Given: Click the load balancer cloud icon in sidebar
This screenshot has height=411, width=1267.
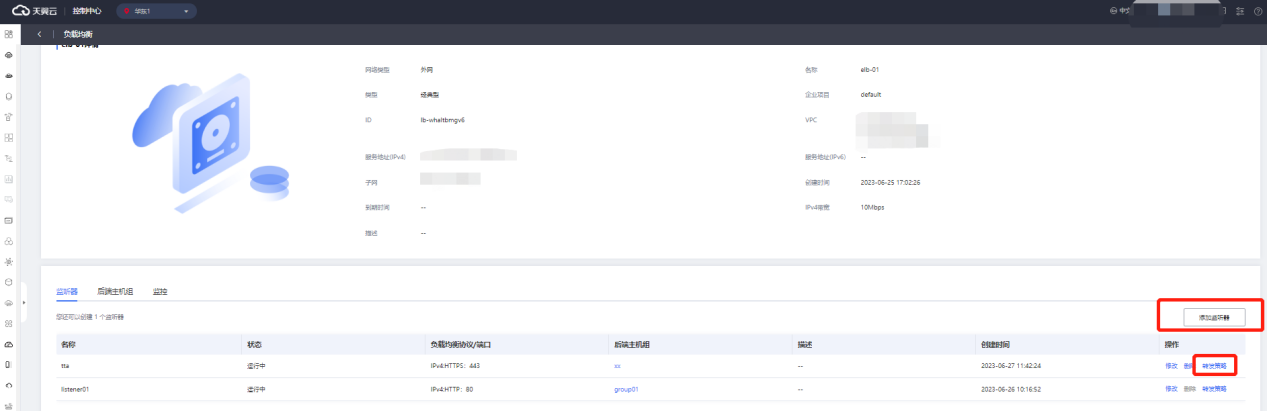Looking at the screenshot, I should pos(9,343).
